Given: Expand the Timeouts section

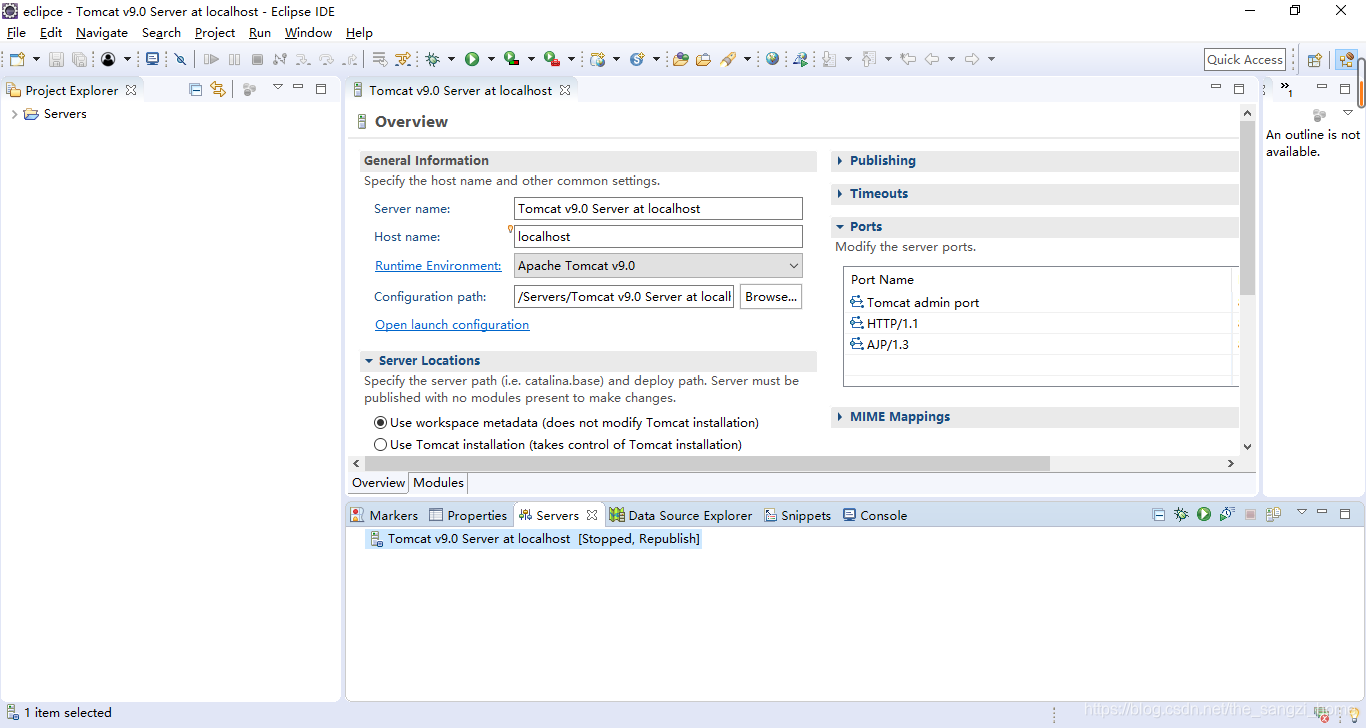Looking at the screenshot, I should (840, 194).
